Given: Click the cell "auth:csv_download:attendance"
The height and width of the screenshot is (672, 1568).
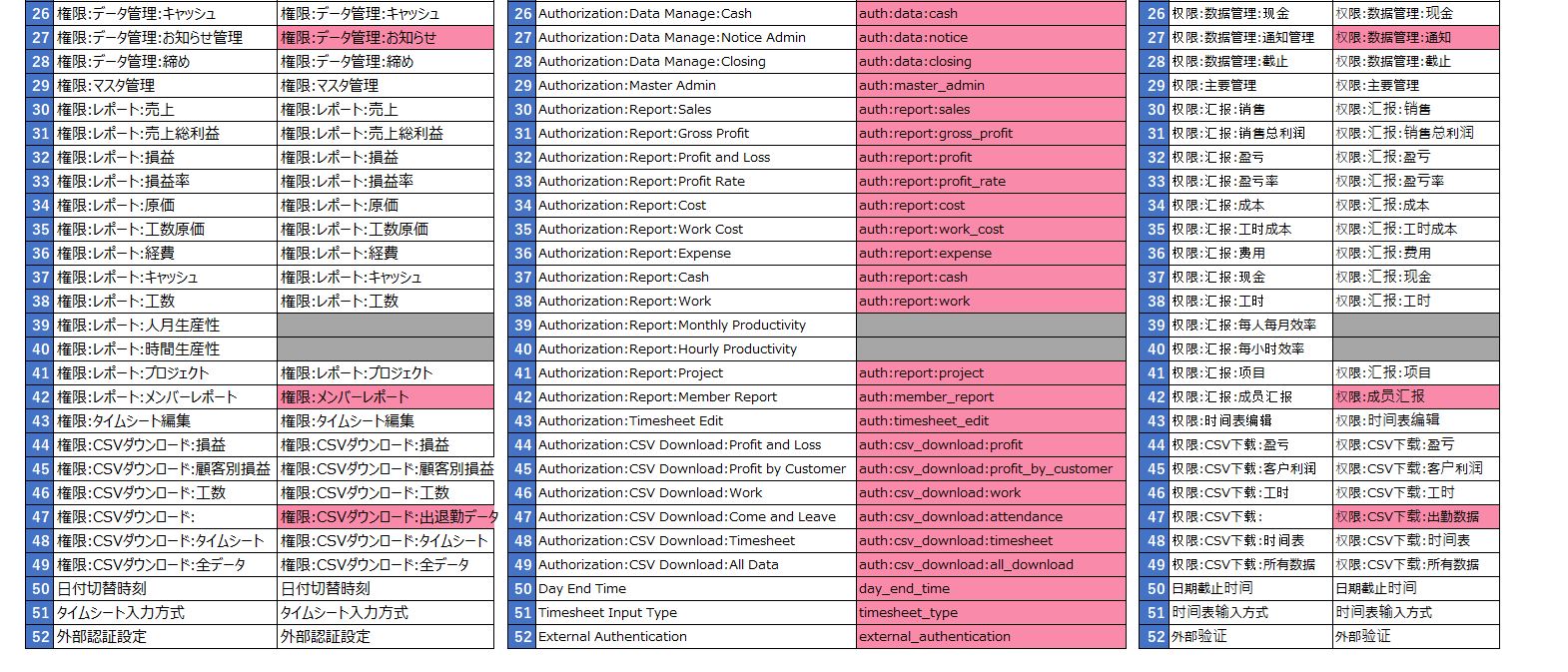Looking at the screenshot, I should [991, 517].
